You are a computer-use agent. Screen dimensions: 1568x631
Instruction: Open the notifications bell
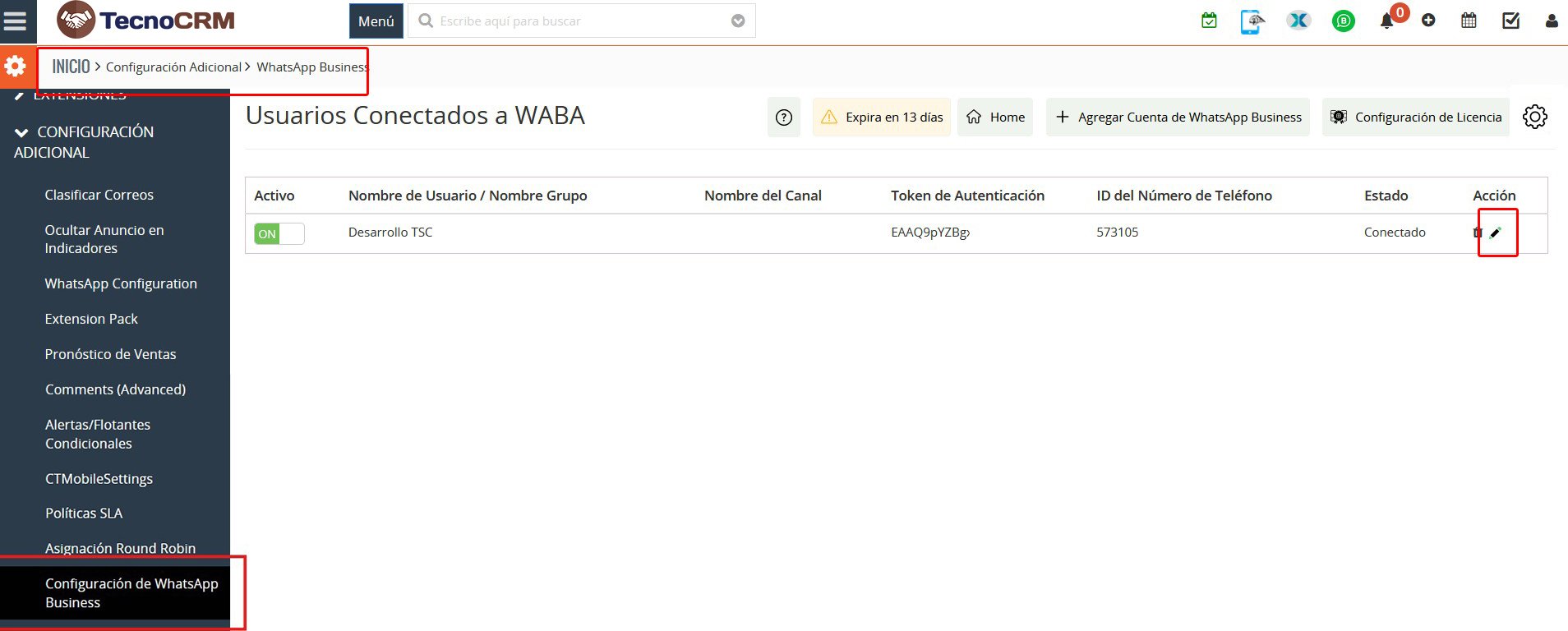(x=1386, y=21)
